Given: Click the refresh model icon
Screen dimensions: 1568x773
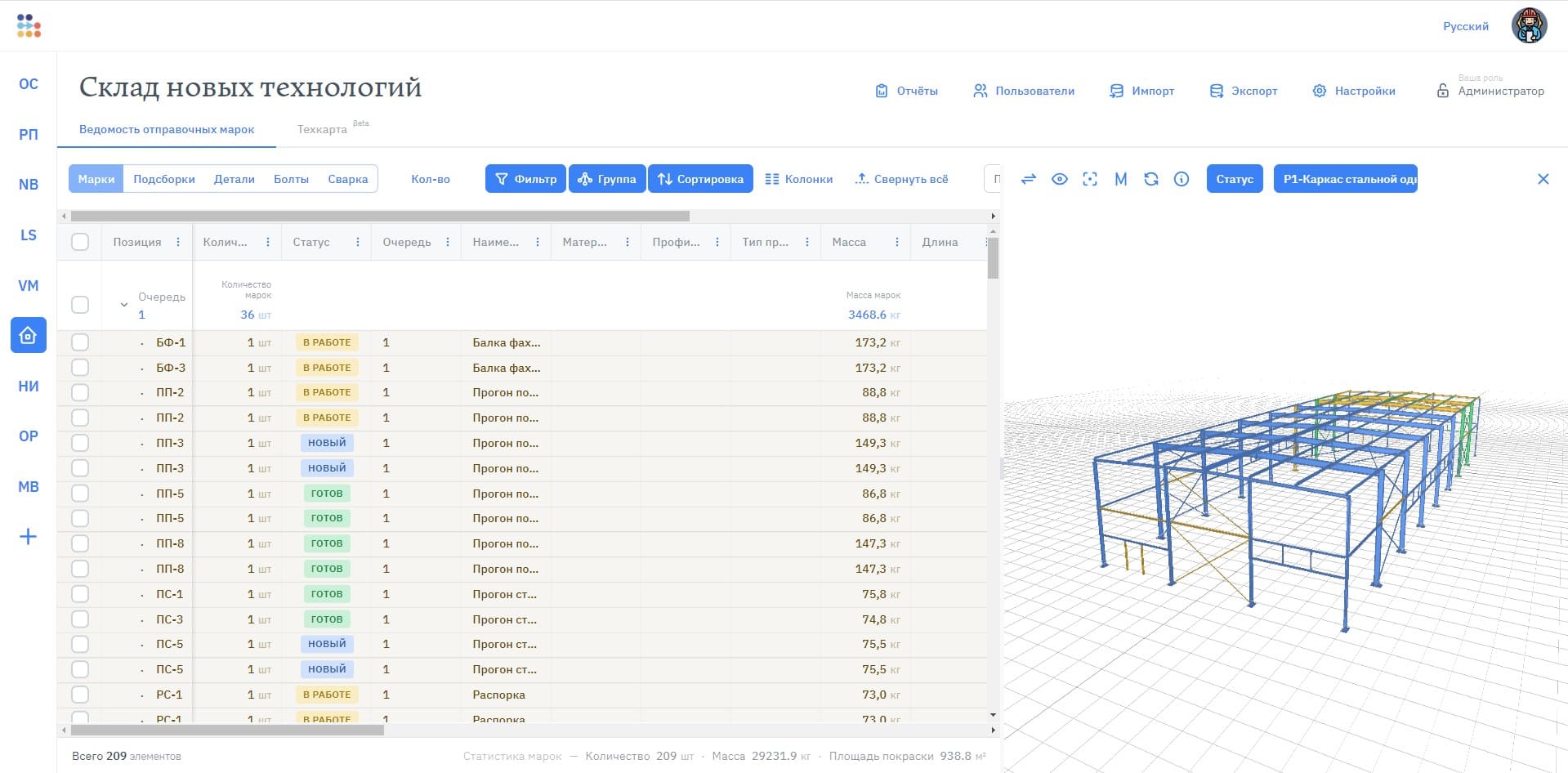Looking at the screenshot, I should tap(1151, 179).
